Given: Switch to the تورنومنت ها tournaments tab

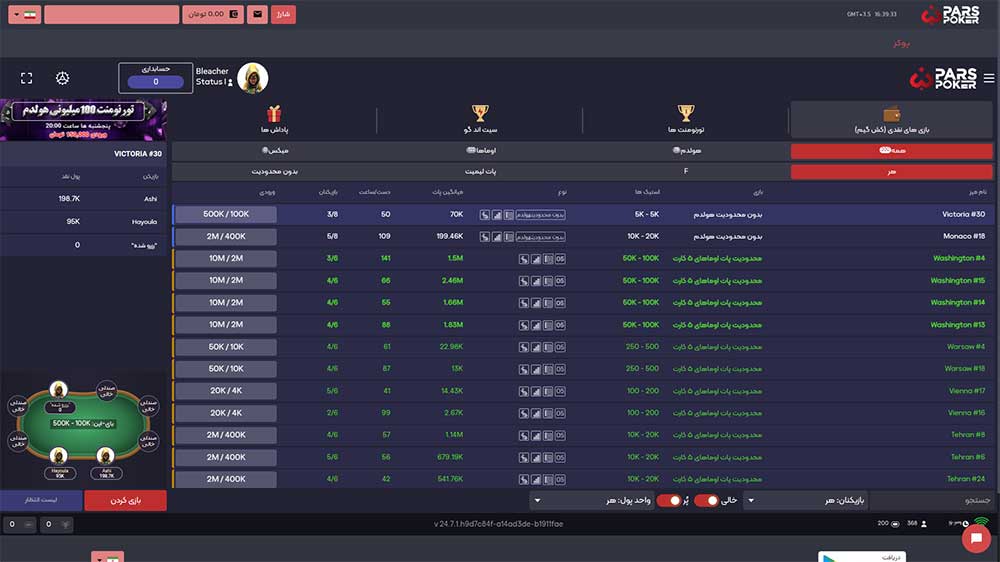Looking at the screenshot, I should 685,120.
